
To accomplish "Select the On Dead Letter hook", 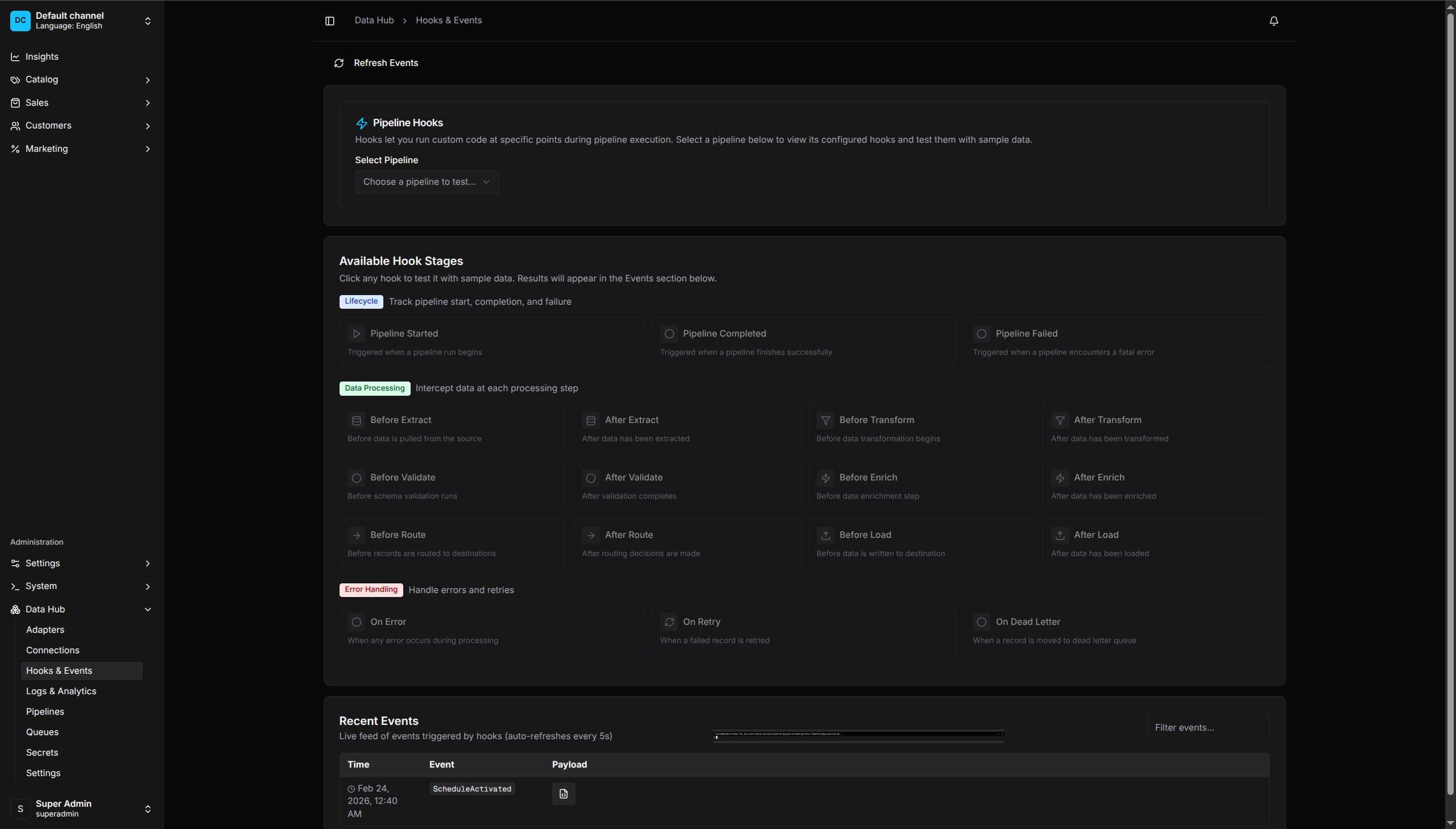I will (x=1116, y=629).
